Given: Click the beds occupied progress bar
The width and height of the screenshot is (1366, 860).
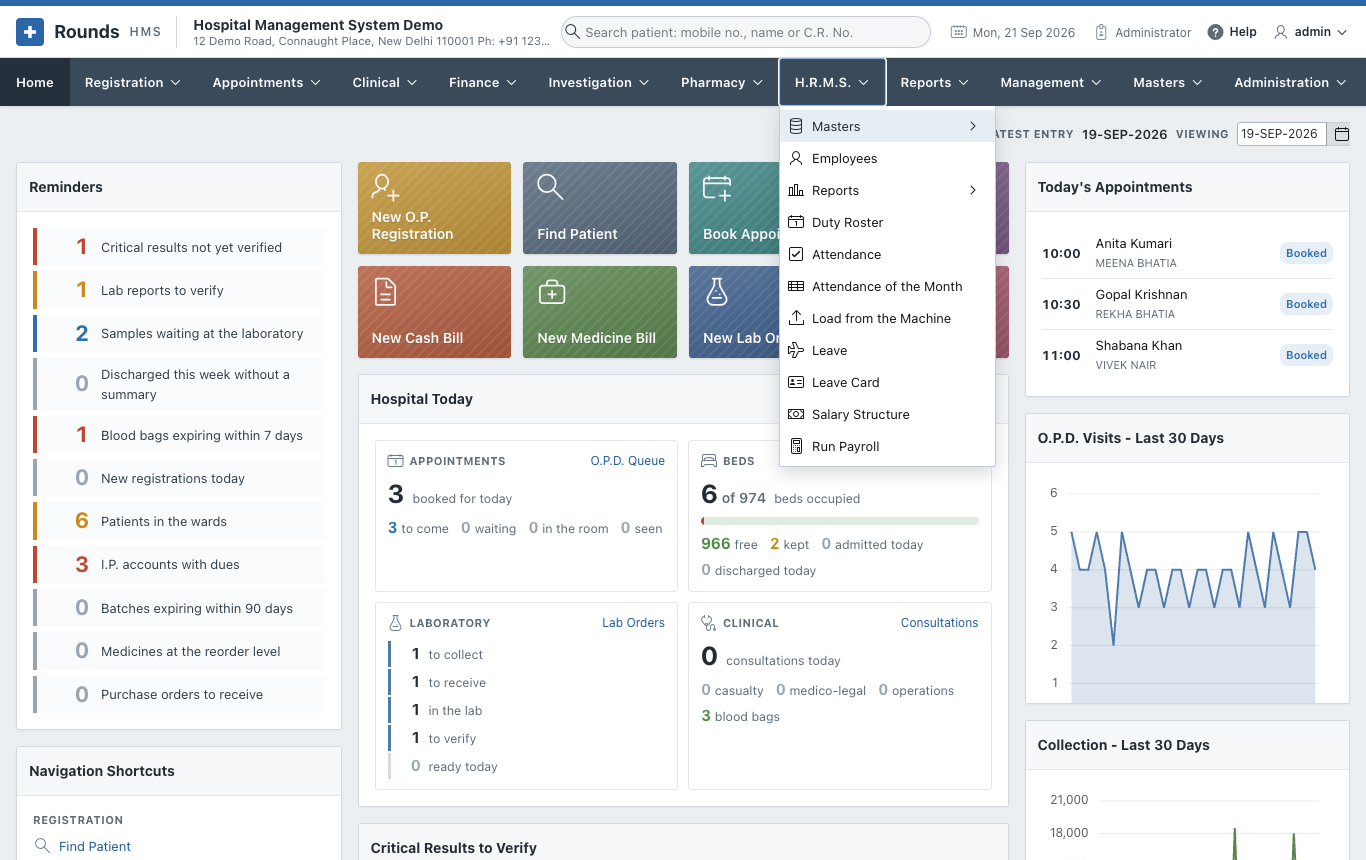Looking at the screenshot, I should coord(840,521).
